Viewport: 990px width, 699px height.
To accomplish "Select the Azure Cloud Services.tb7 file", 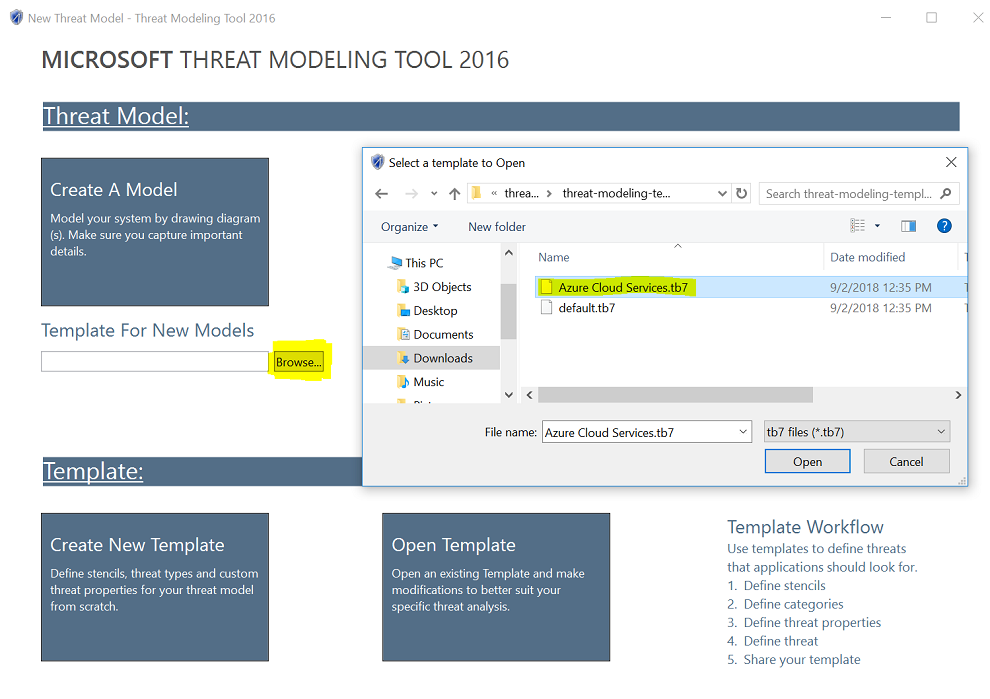I will pyautogui.click(x=615, y=286).
